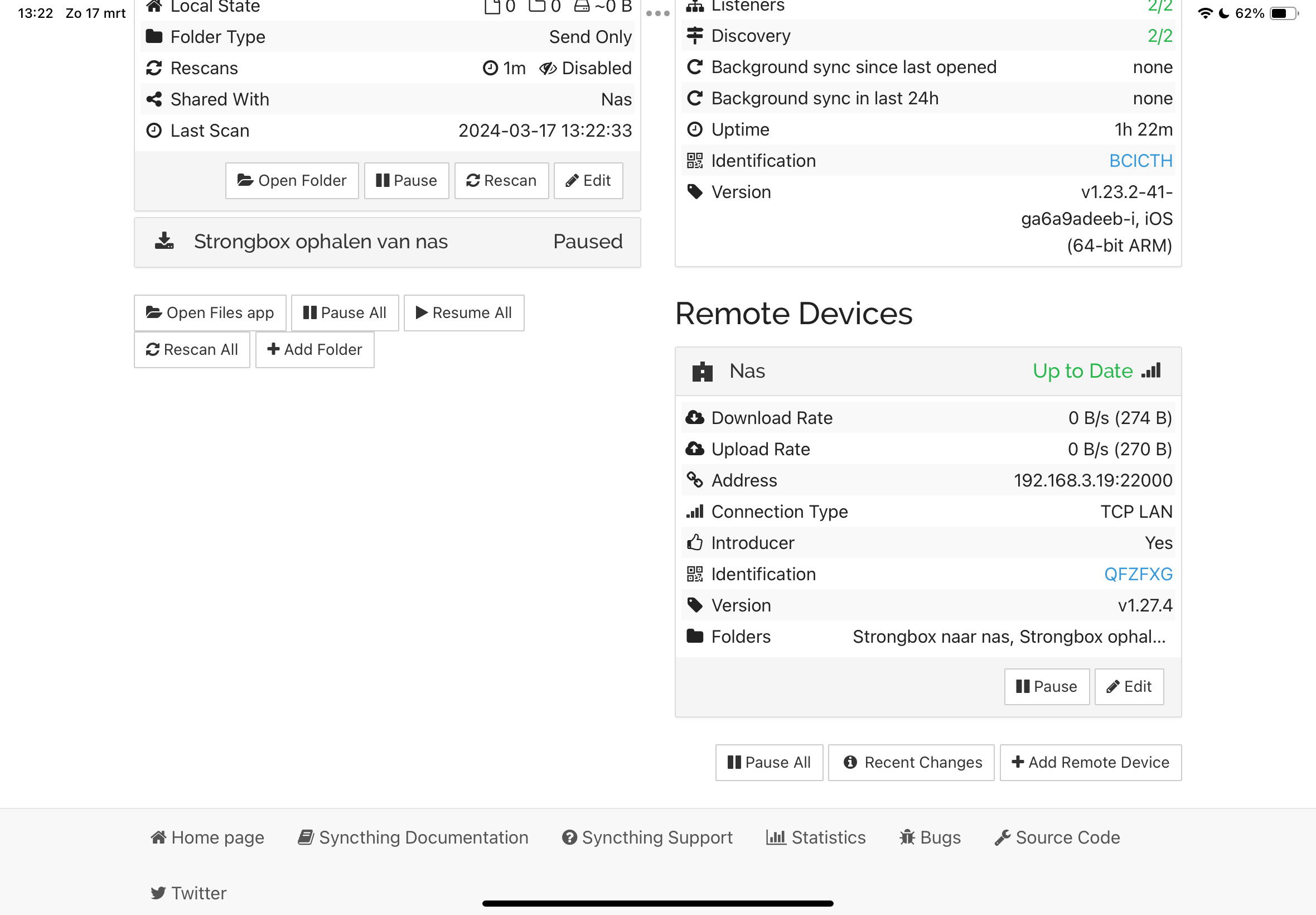This screenshot has height=915, width=1316.
Task: Click the Download Rate cloud icon
Action: 695,417
